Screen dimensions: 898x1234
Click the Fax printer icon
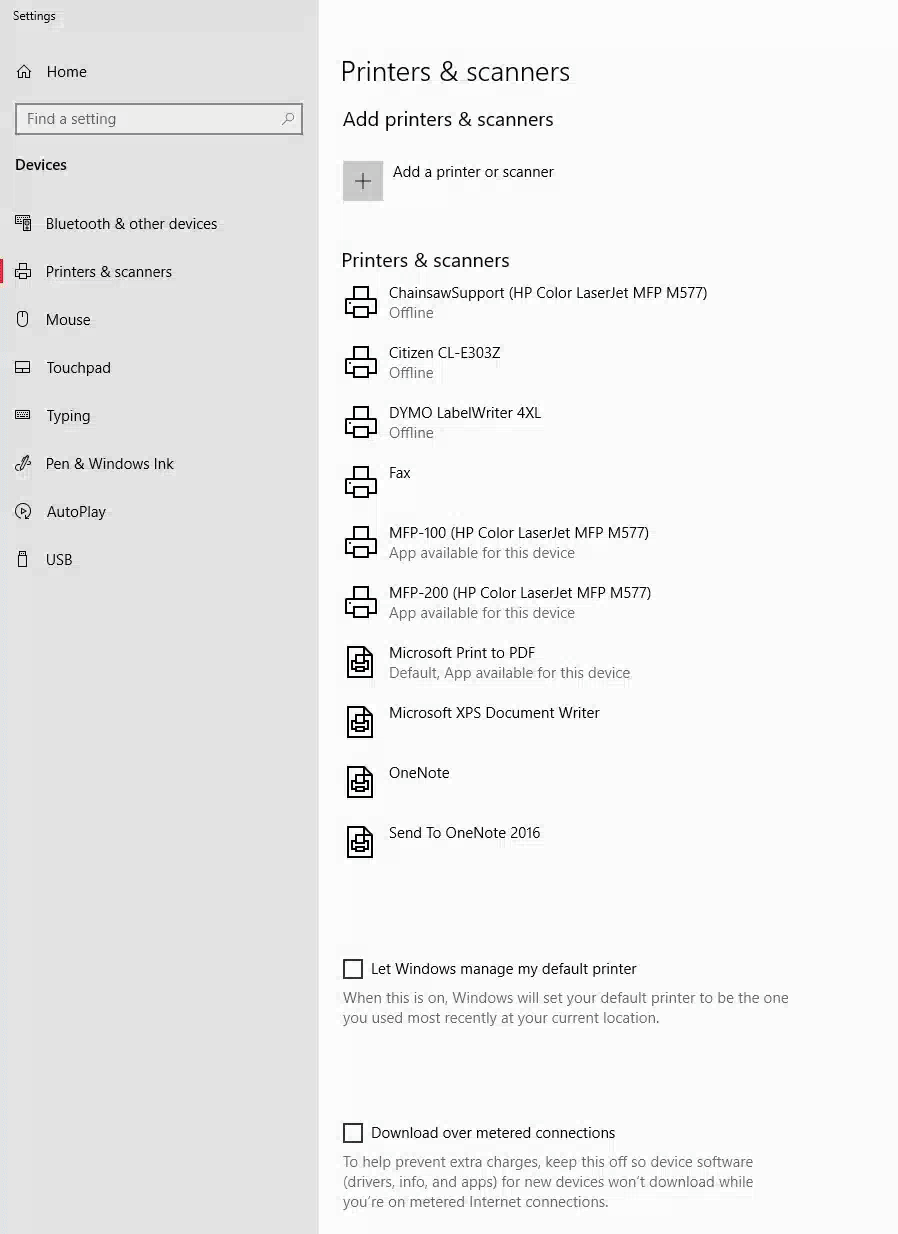360,482
